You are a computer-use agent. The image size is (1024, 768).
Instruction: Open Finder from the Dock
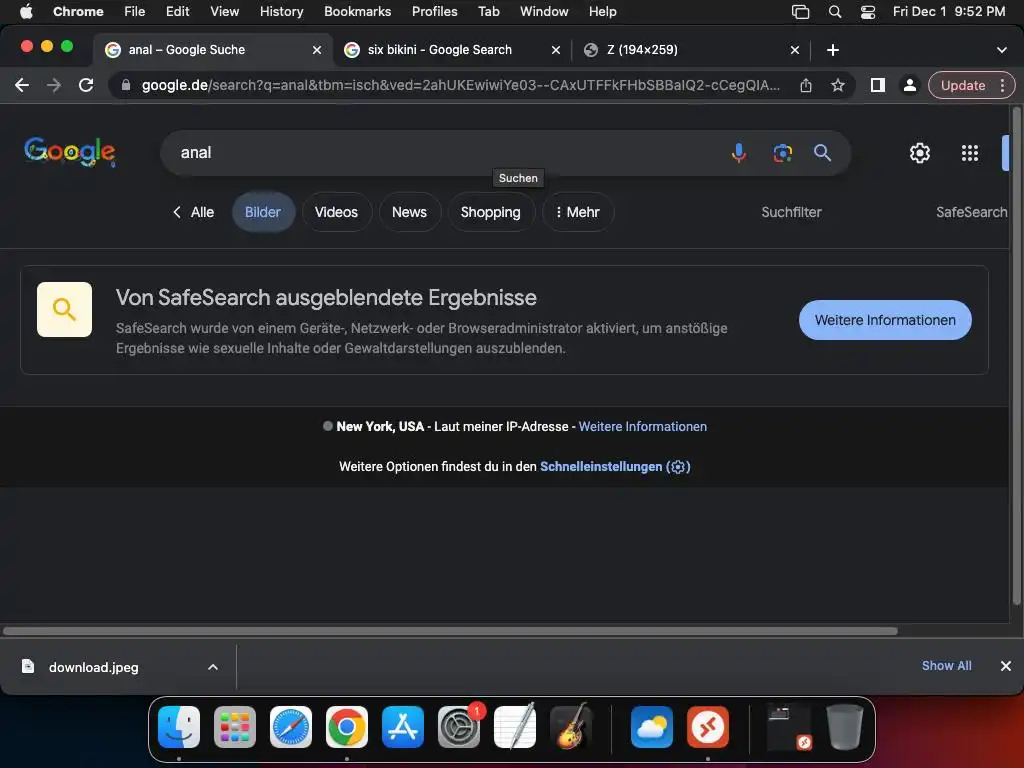tap(179, 727)
